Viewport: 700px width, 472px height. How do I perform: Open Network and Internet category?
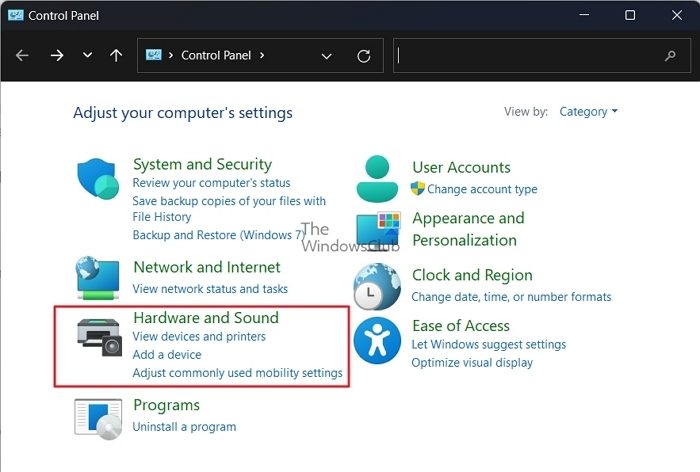click(x=207, y=267)
